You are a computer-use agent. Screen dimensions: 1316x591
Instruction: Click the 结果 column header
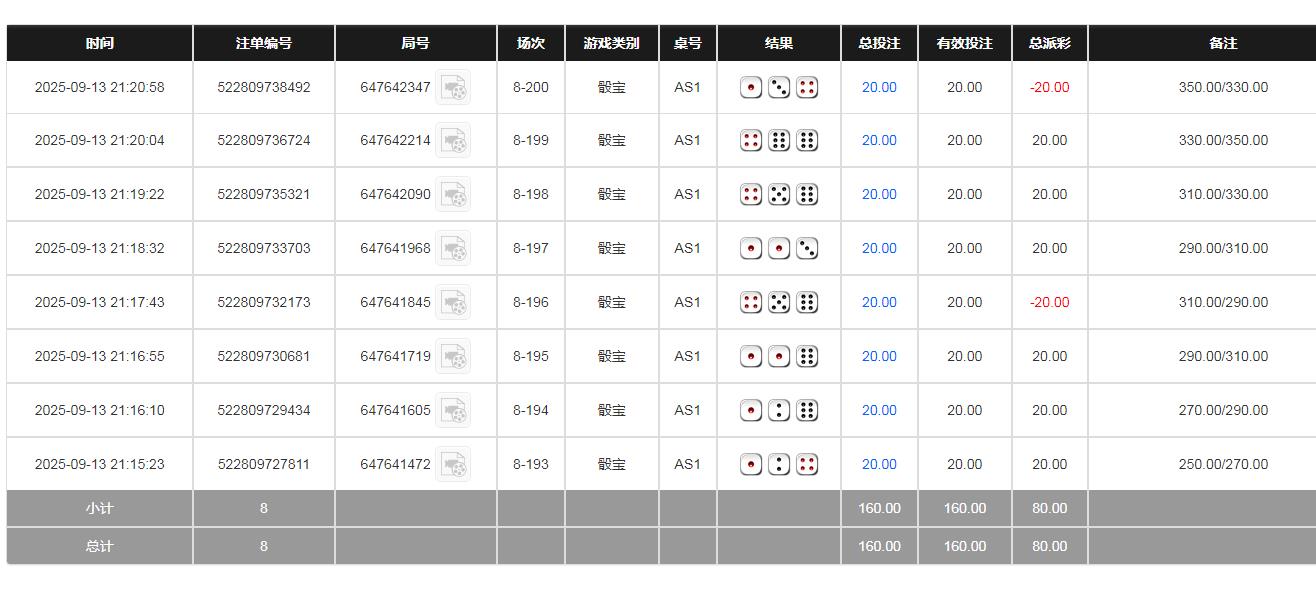(779, 44)
